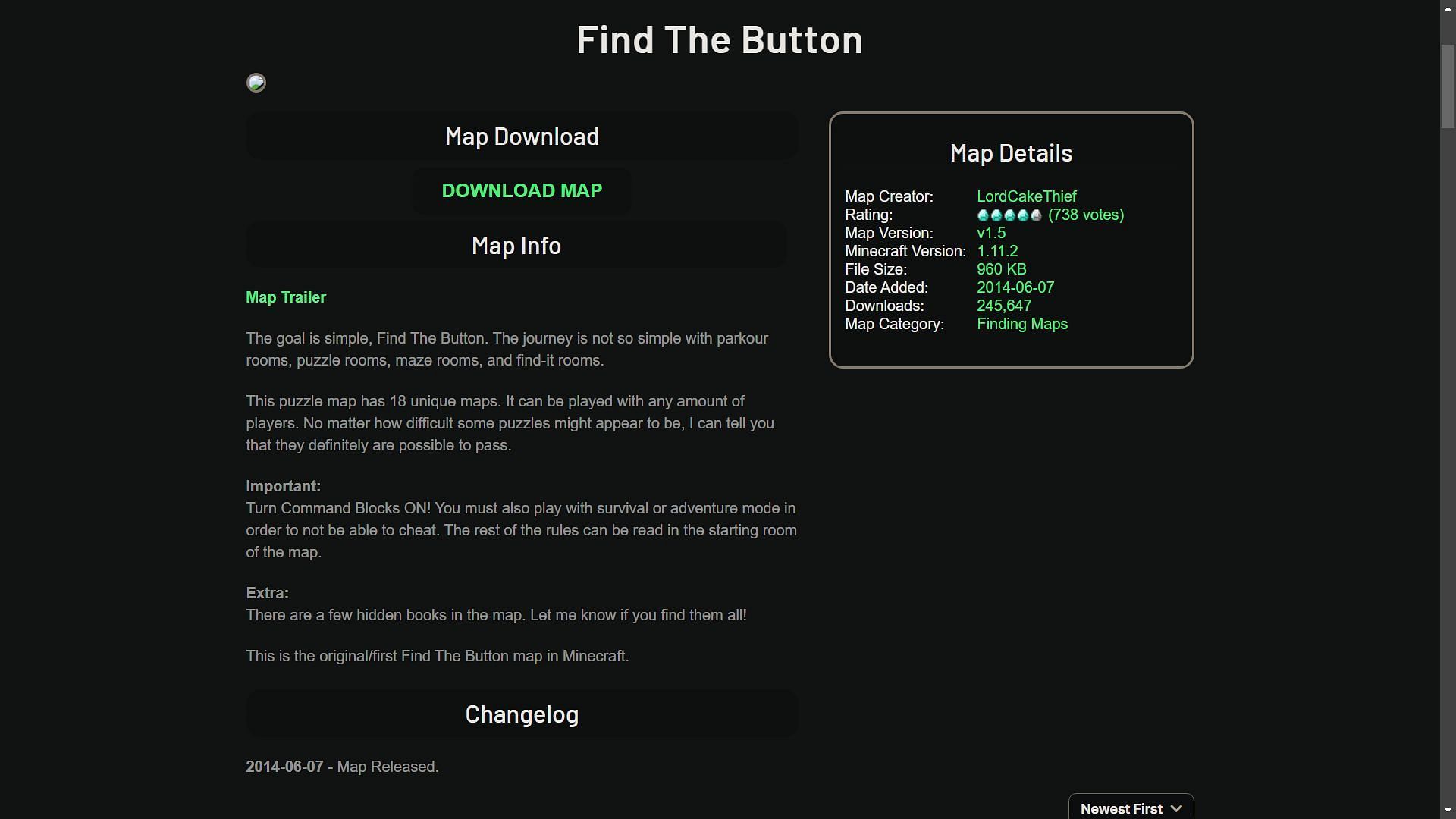Click the Finding Maps category link
The width and height of the screenshot is (1456, 819).
tap(1022, 324)
